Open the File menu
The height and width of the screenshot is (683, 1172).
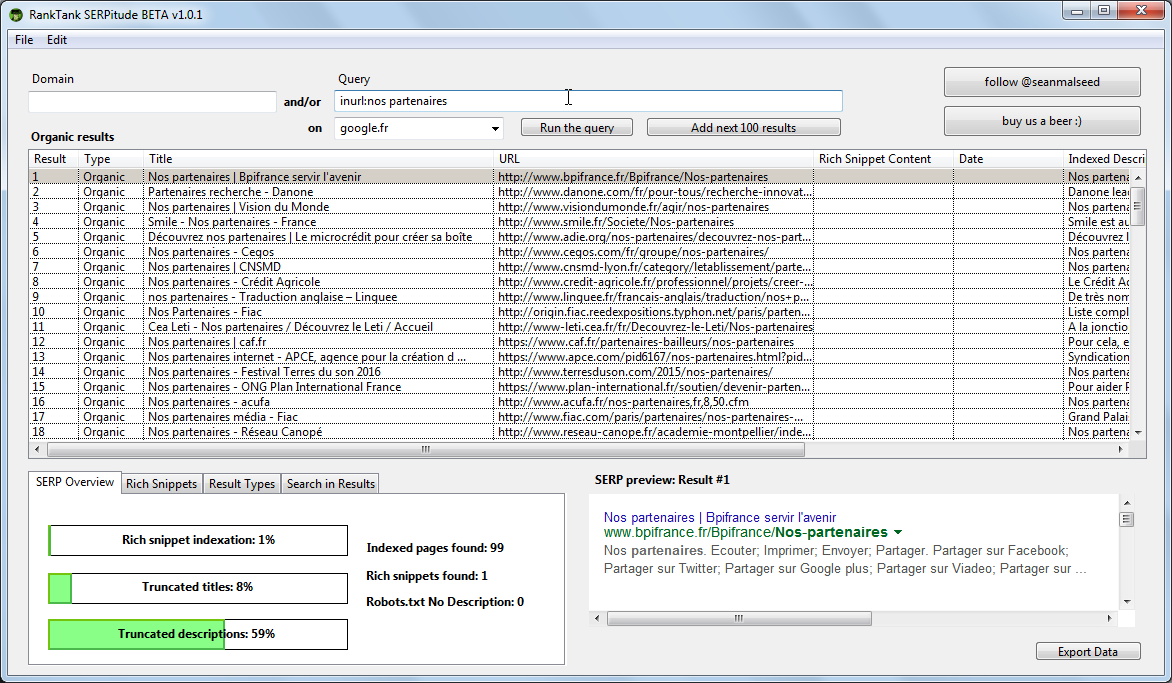coord(24,40)
